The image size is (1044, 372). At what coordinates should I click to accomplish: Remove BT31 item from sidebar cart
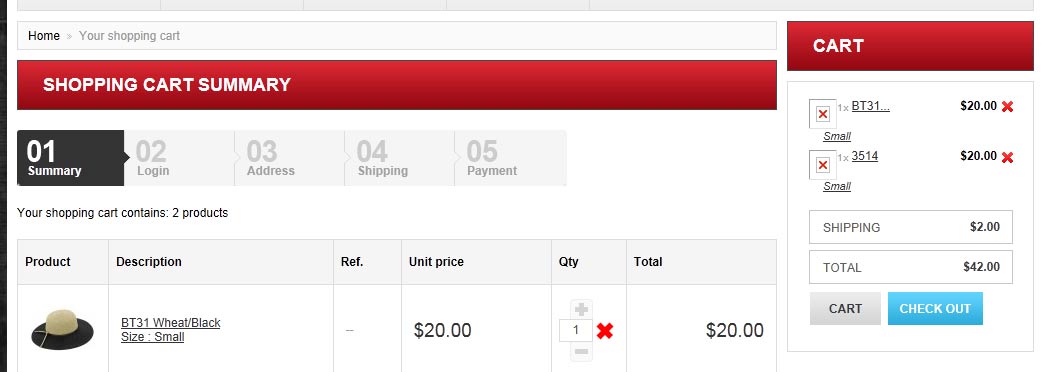[1007, 106]
